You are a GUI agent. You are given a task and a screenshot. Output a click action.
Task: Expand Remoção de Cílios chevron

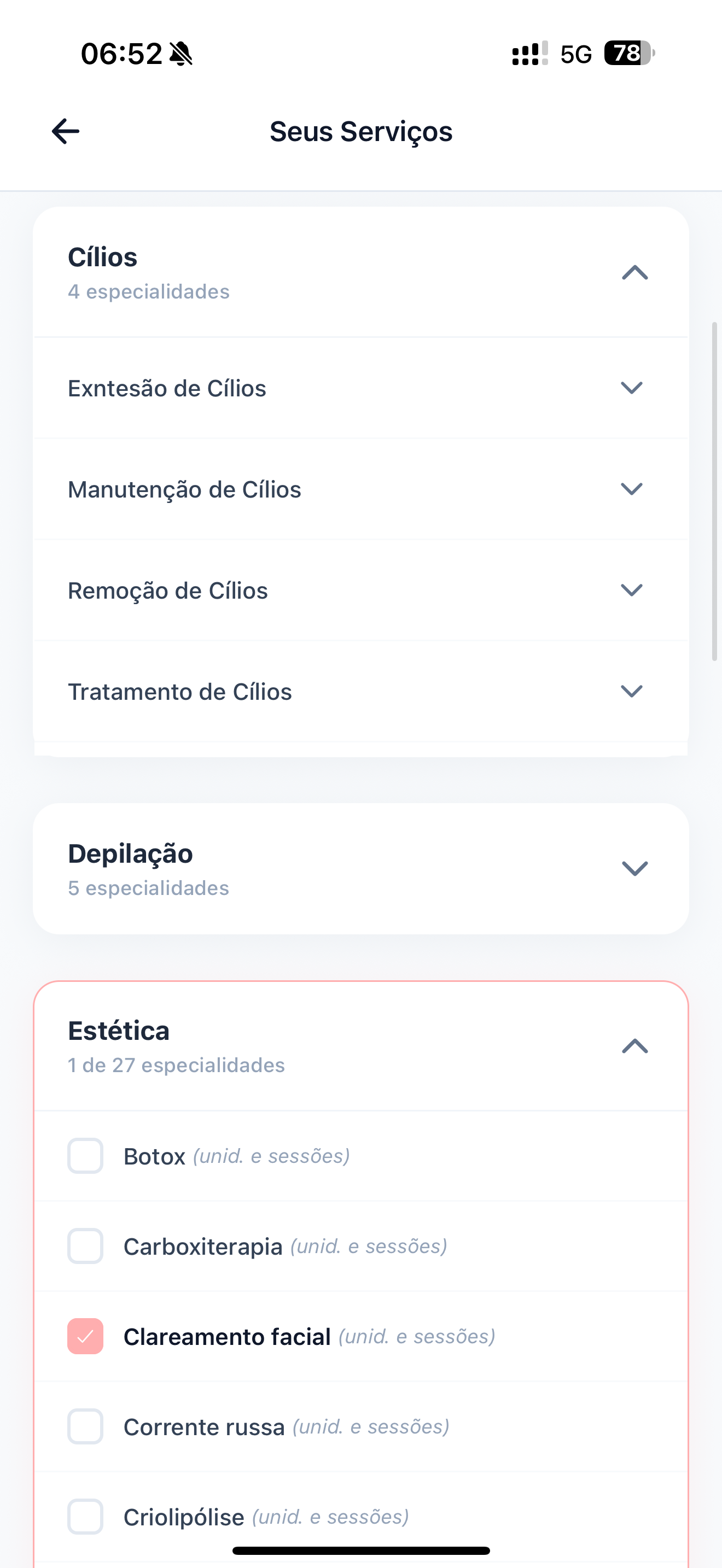[x=631, y=590]
